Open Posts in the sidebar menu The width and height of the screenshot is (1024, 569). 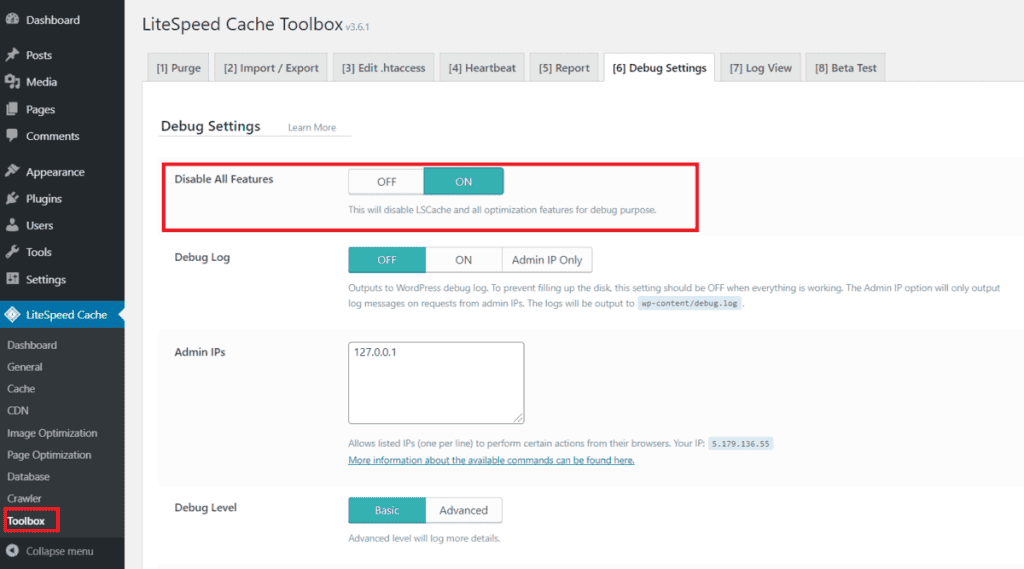pos(39,55)
